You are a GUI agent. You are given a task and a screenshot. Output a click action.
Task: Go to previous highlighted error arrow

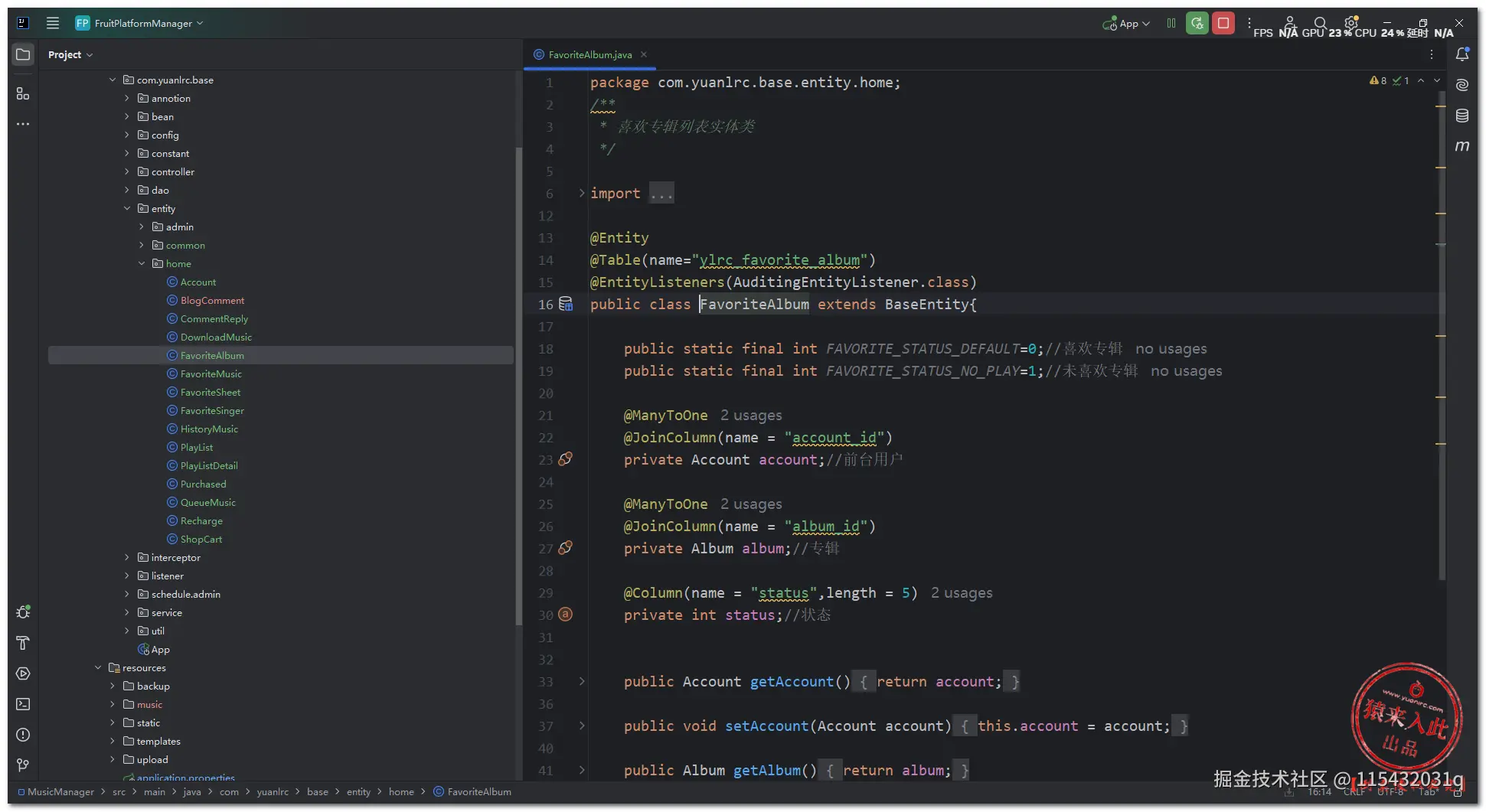pos(1421,80)
